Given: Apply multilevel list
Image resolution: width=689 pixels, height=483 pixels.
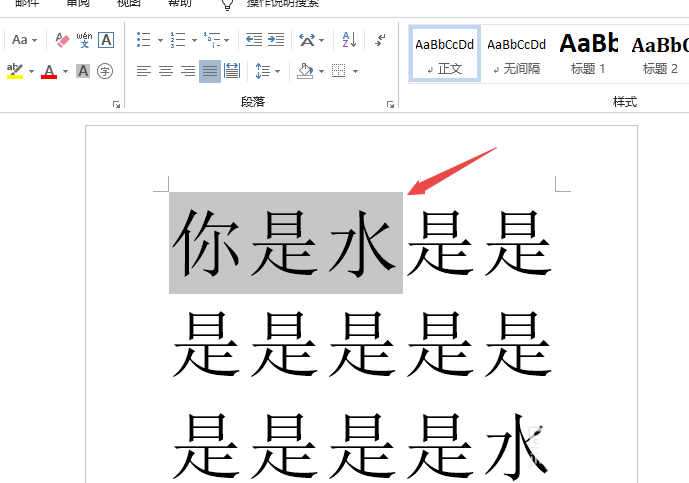Looking at the screenshot, I should (x=212, y=40).
